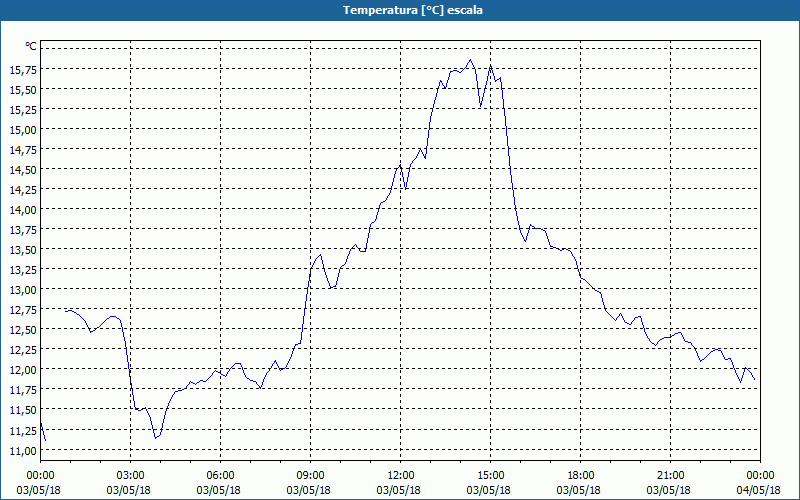The width and height of the screenshot is (800, 500).
Task: Pick the 03/05/18 date under 18:00
Action: tap(579, 490)
